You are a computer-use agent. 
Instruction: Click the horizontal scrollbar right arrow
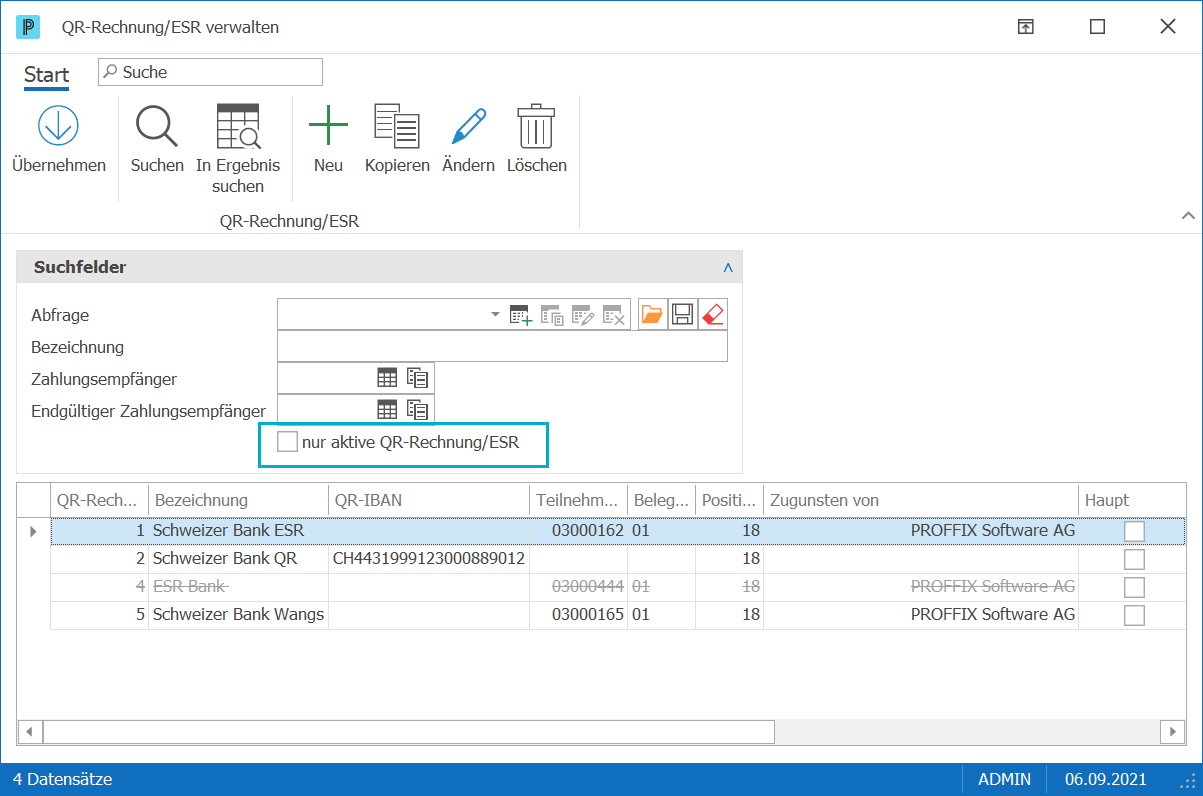pyautogui.click(x=1173, y=732)
